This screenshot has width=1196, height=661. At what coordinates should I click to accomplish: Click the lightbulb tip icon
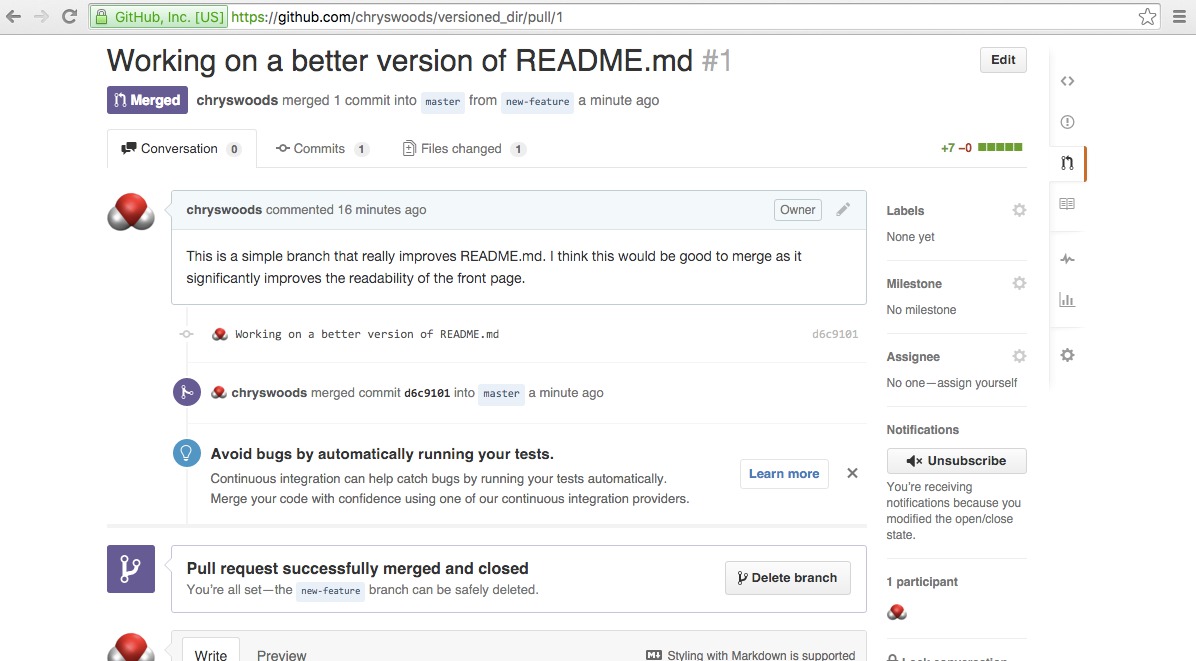[x=186, y=453]
